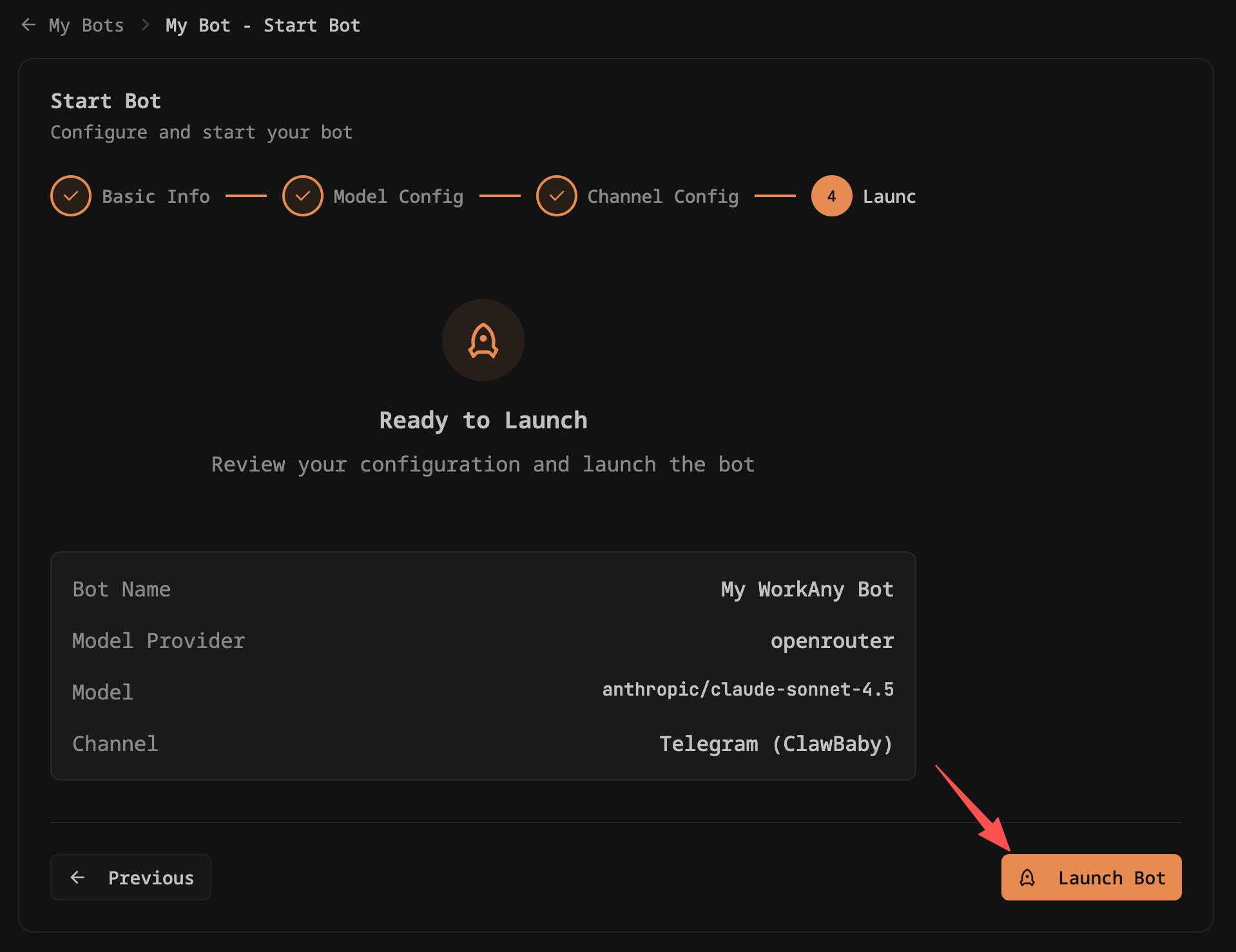
Task: Click the breadcrumb chevron separator
Action: click(145, 25)
